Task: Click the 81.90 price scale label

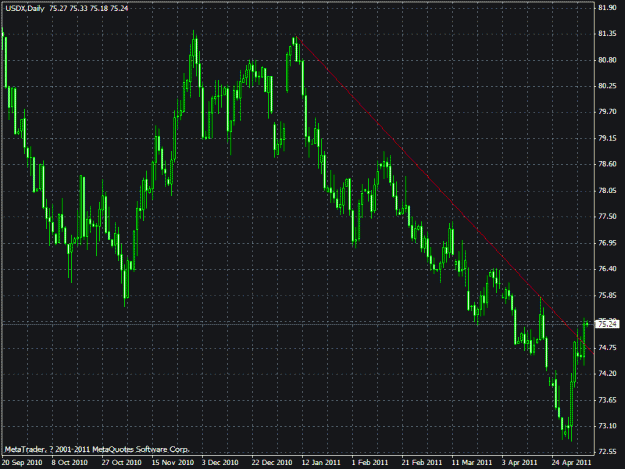Action: click(x=607, y=8)
